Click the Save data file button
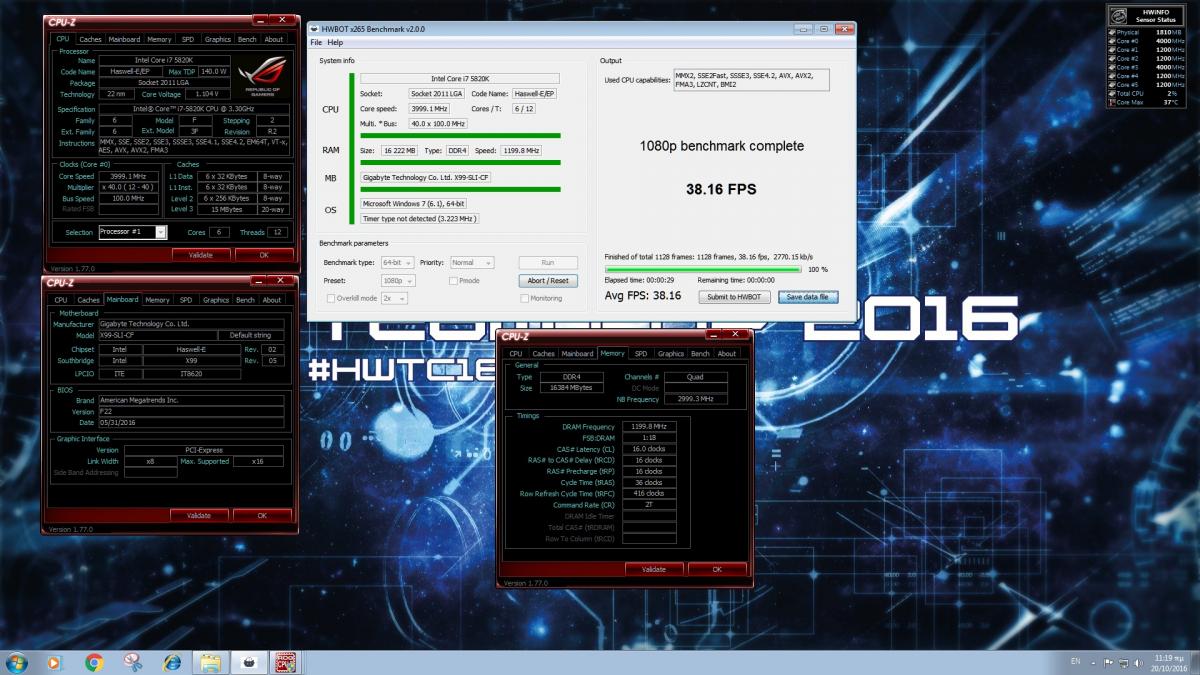This screenshot has width=1200, height=675. coord(809,297)
